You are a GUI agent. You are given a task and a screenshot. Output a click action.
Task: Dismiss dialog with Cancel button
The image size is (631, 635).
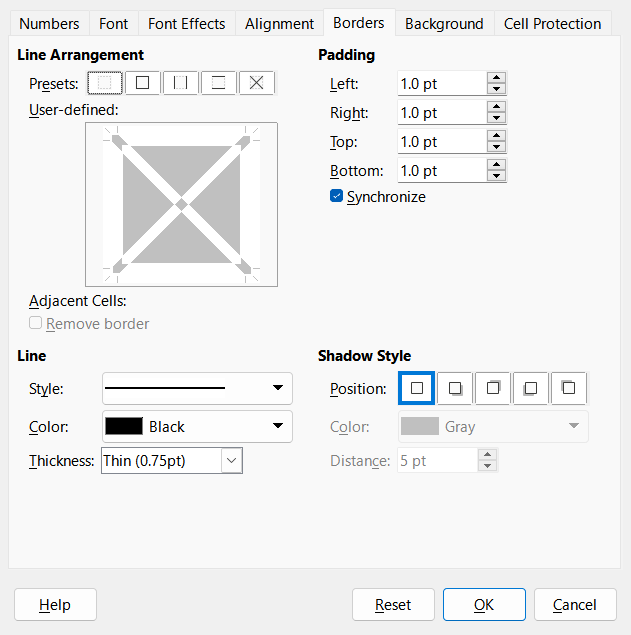575,605
